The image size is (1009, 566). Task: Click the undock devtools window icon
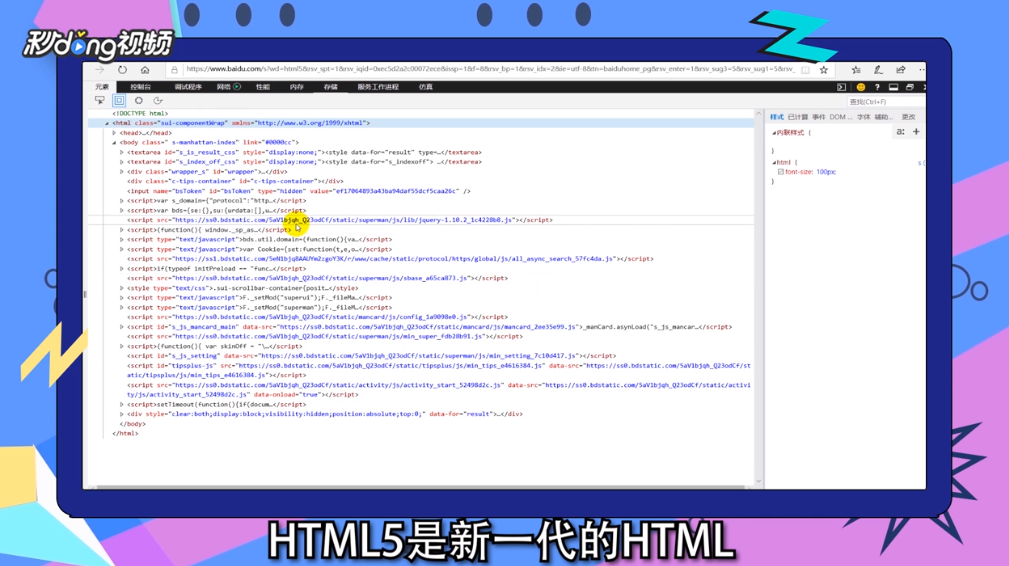pos(910,87)
